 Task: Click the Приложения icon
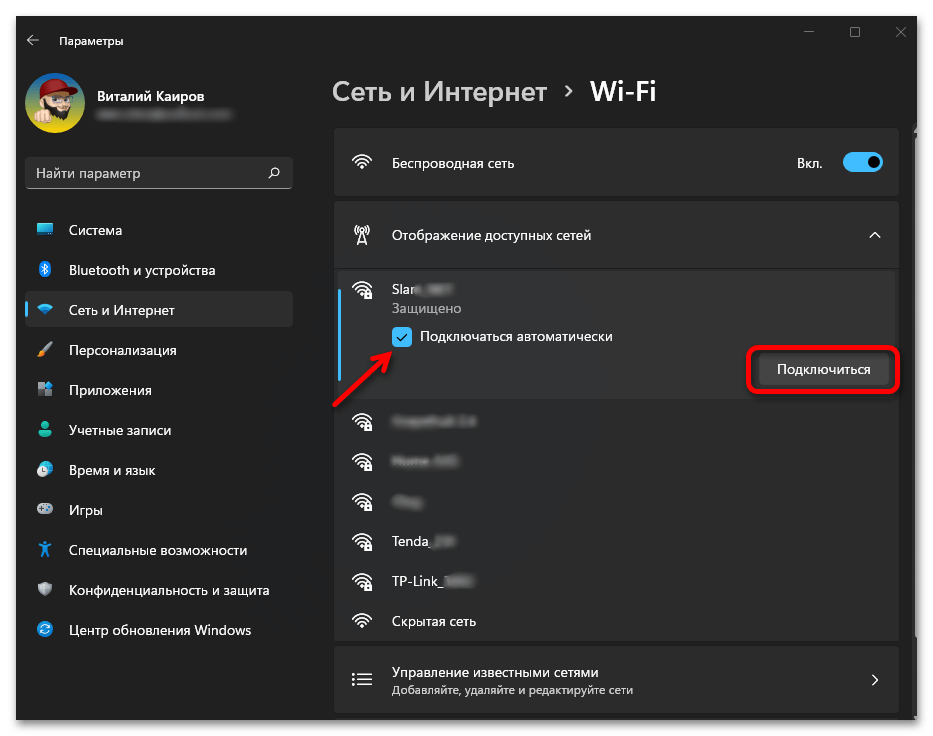(x=45, y=389)
